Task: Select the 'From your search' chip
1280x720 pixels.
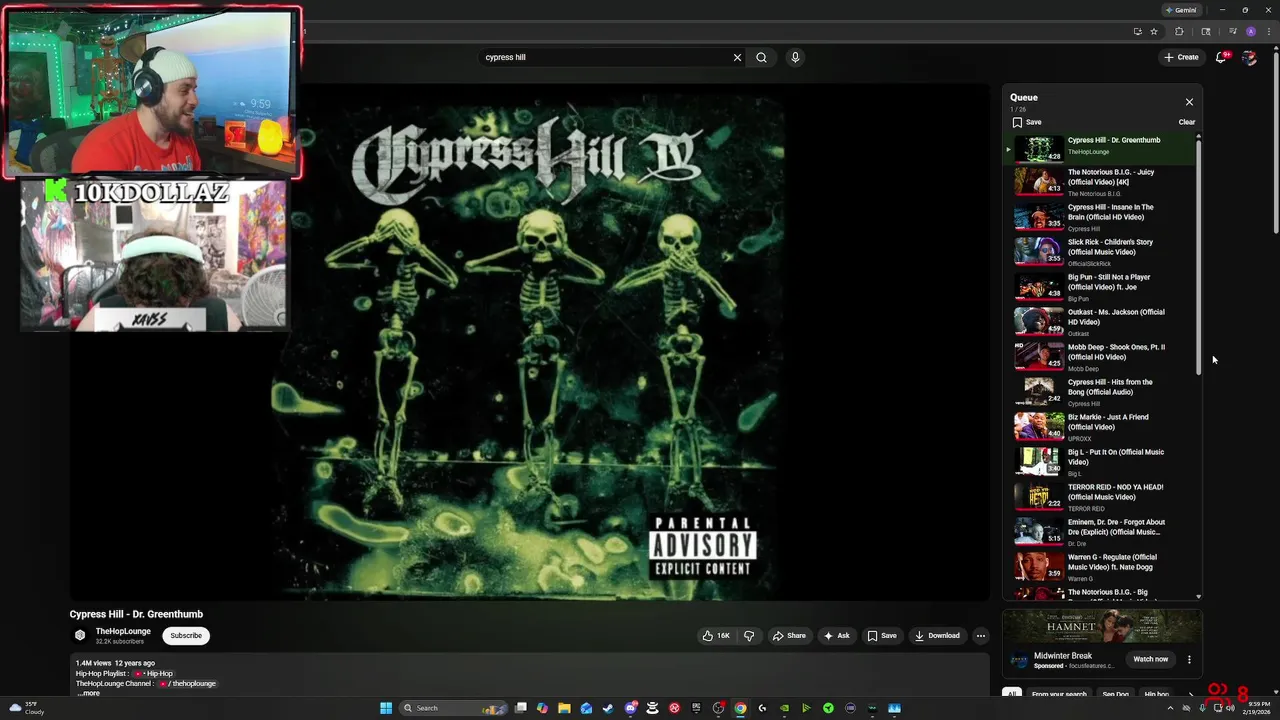Action: tap(1059, 694)
